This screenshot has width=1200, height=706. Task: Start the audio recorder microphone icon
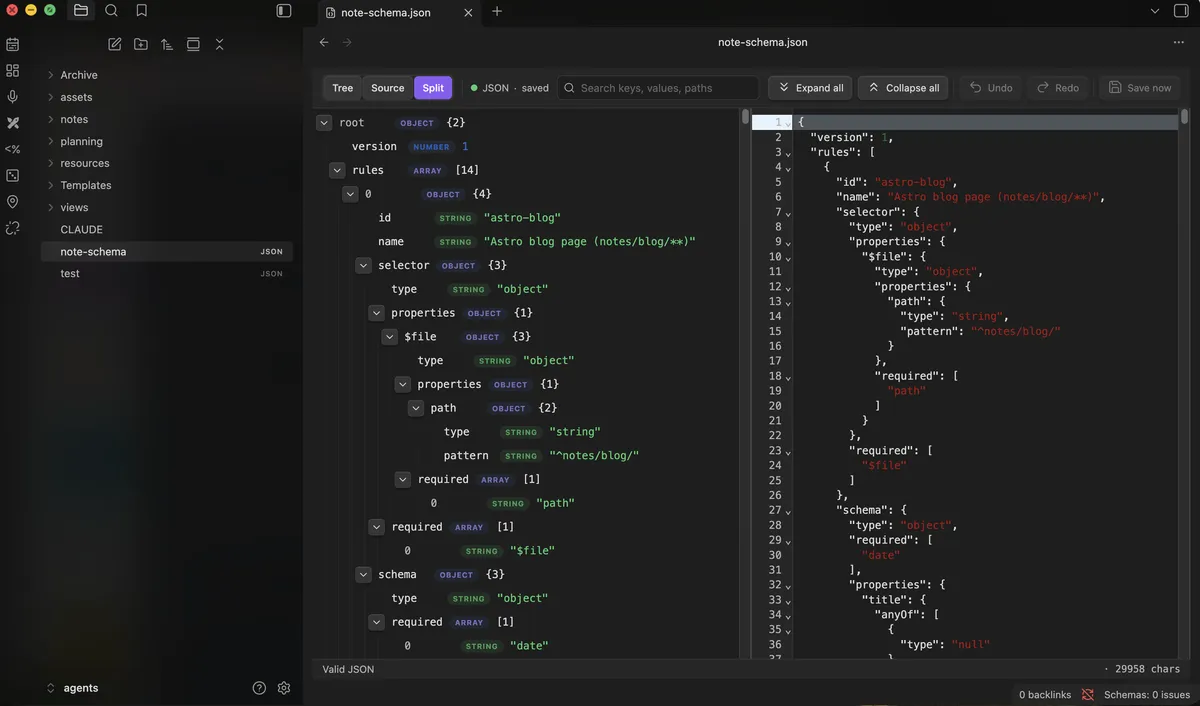13,97
